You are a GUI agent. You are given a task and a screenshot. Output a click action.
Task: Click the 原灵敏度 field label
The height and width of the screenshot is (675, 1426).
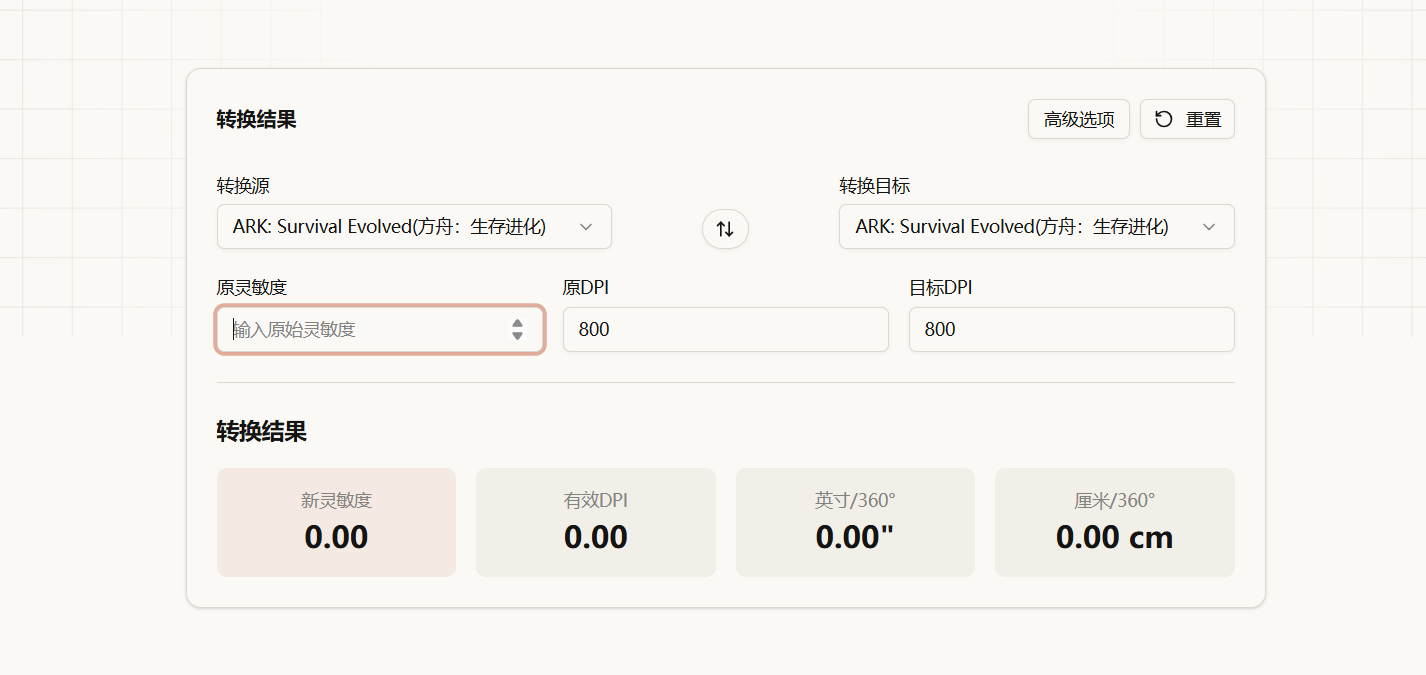tap(252, 288)
